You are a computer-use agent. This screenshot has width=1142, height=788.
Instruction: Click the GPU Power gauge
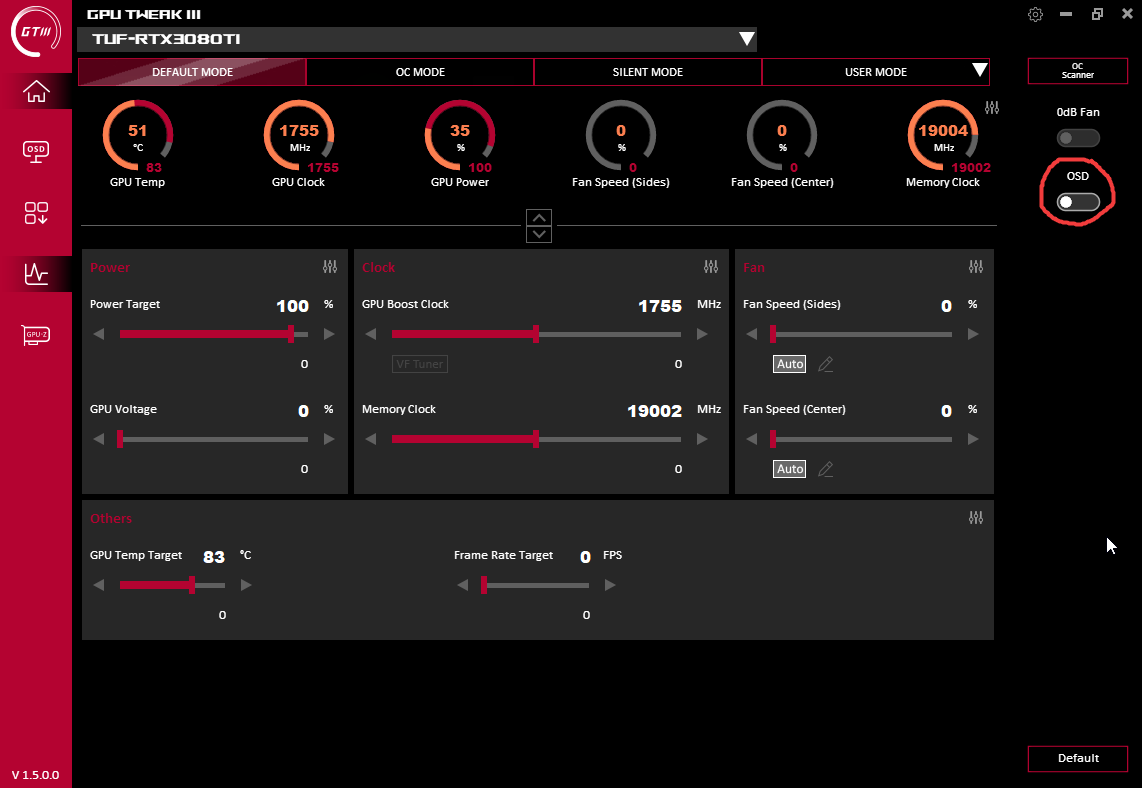(460, 135)
